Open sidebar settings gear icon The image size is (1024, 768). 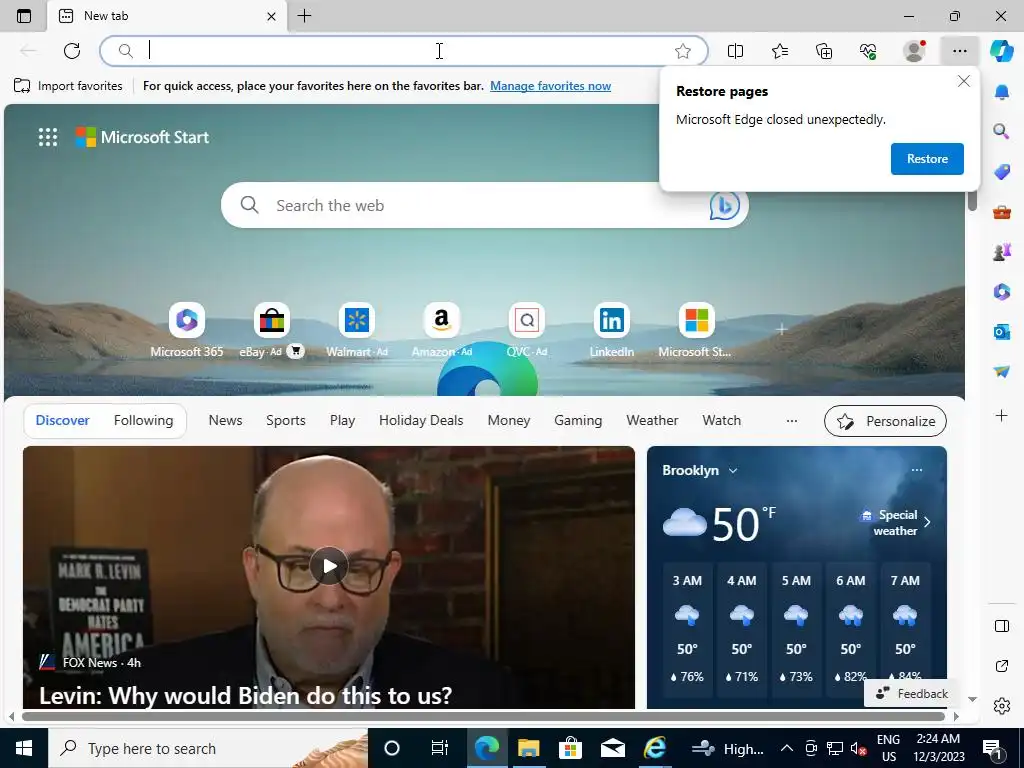coord(1001,706)
